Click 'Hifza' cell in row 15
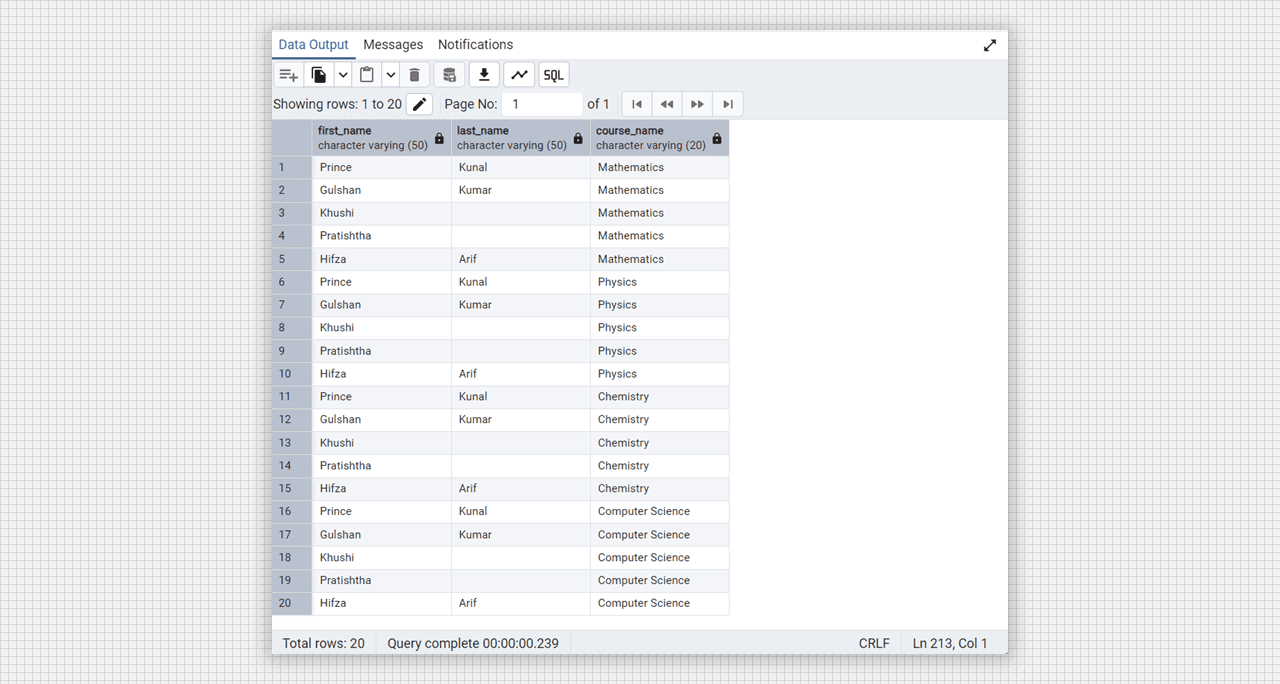 tap(381, 489)
